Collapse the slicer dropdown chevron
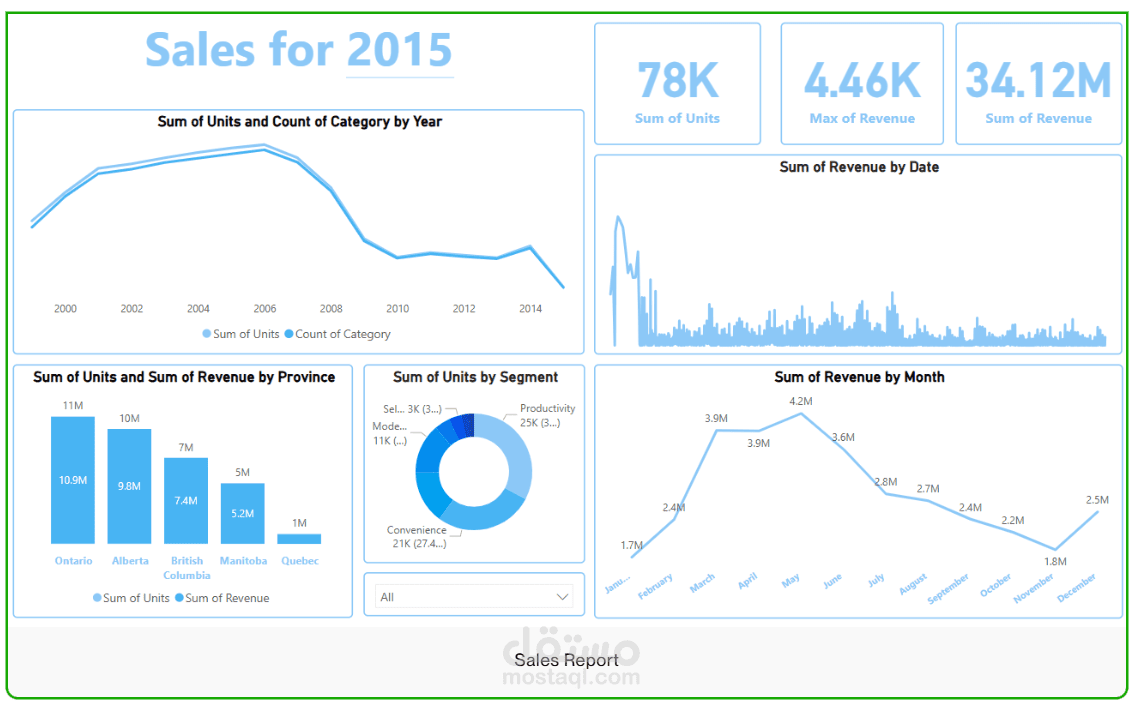The width and height of the screenshot is (1143, 703). (x=561, y=596)
